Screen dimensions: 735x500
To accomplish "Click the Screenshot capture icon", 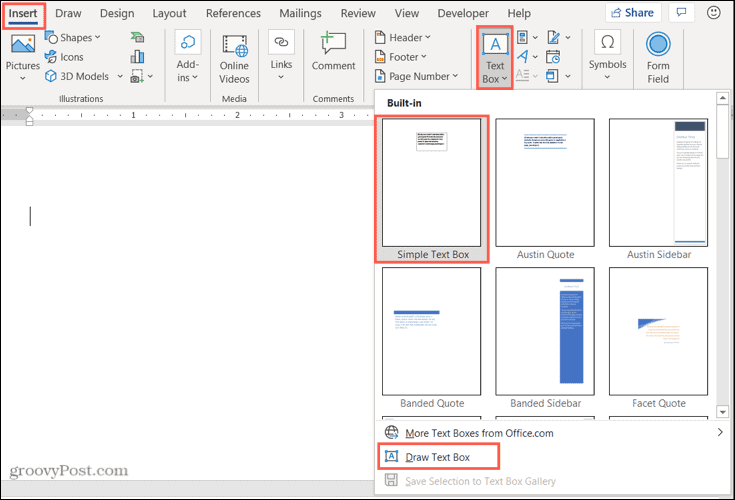I will tap(137, 76).
